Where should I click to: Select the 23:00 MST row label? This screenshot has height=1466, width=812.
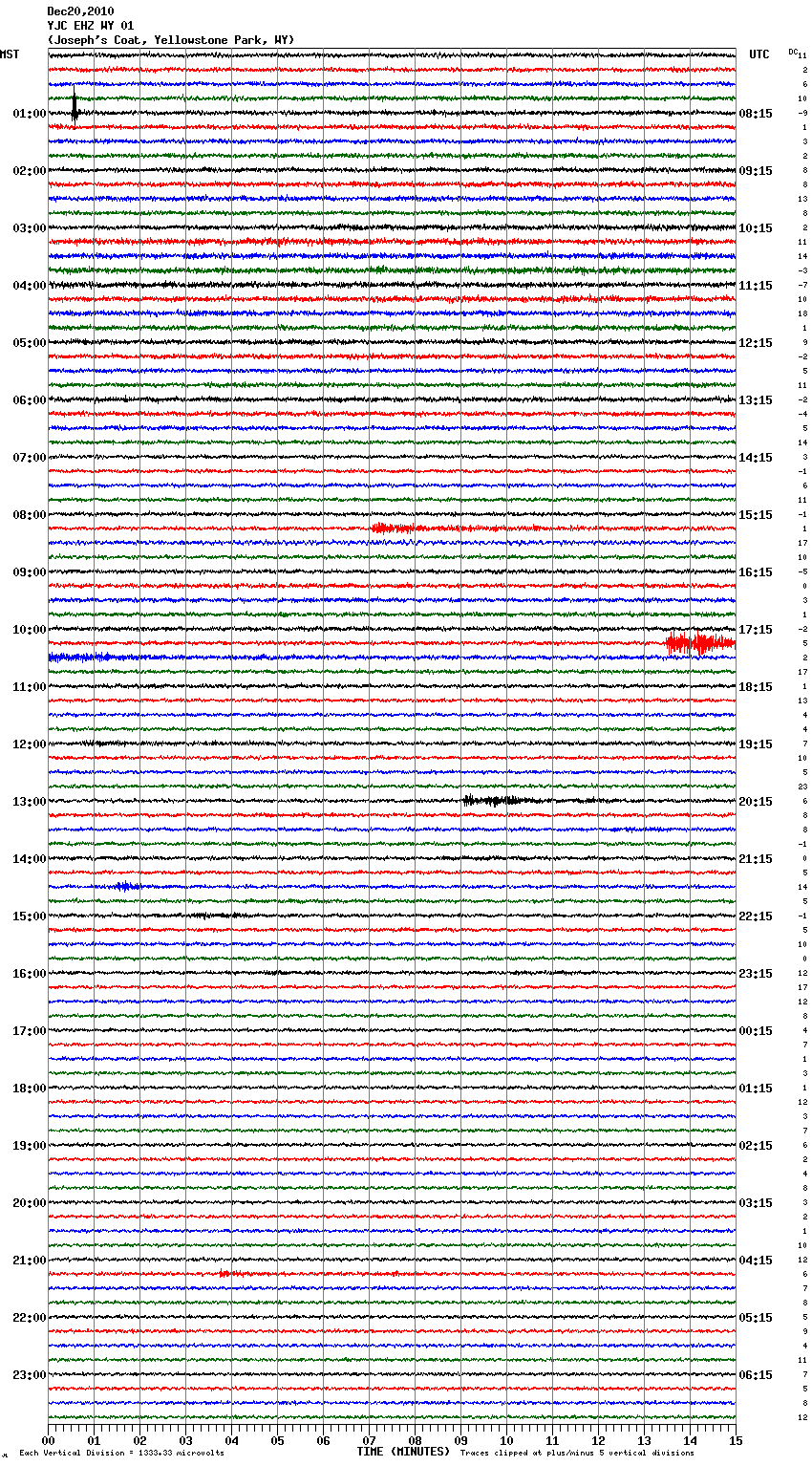pyautogui.click(x=29, y=1375)
